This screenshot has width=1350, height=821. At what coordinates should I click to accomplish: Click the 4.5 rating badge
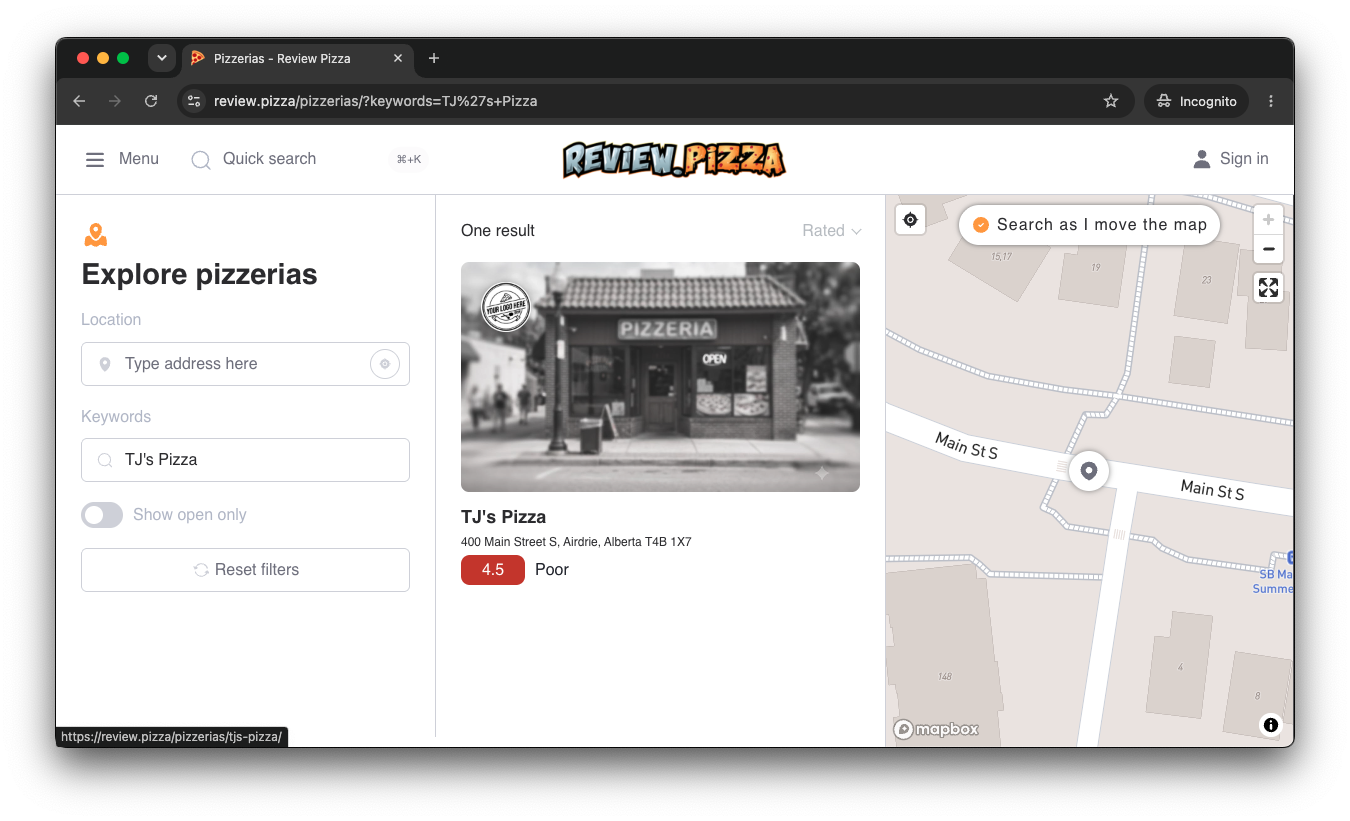click(493, 570)
